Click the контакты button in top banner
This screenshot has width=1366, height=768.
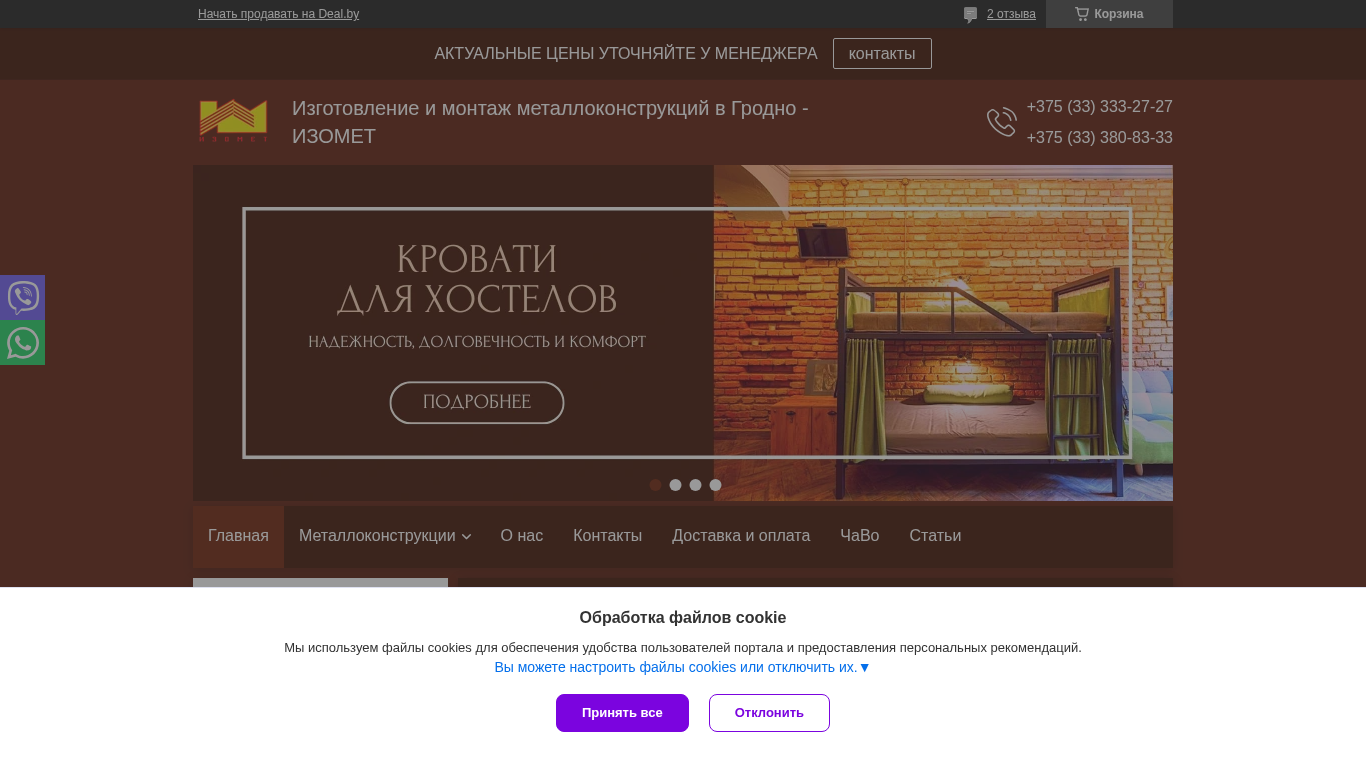click(x=882, y=54)
